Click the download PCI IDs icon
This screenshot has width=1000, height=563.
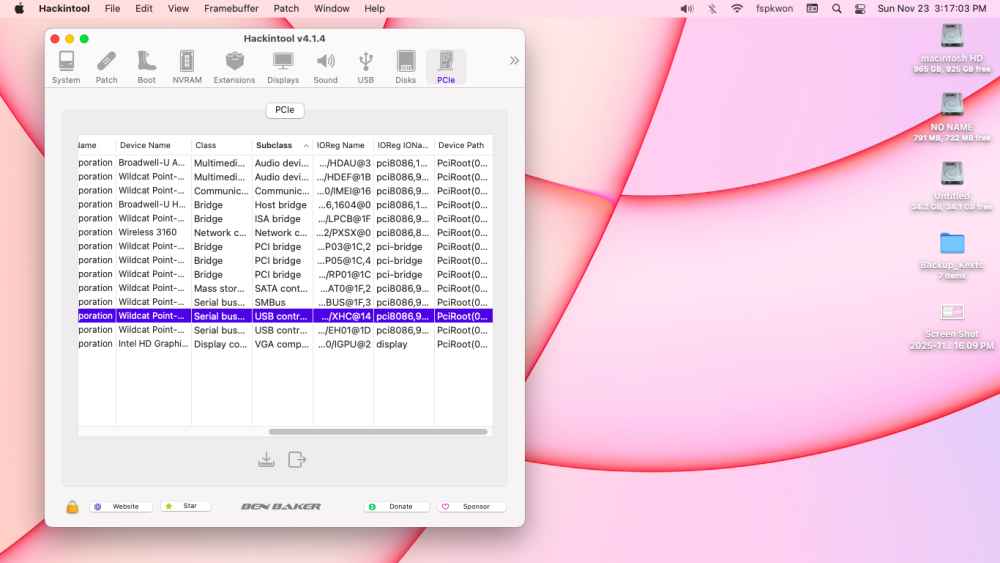267,460
